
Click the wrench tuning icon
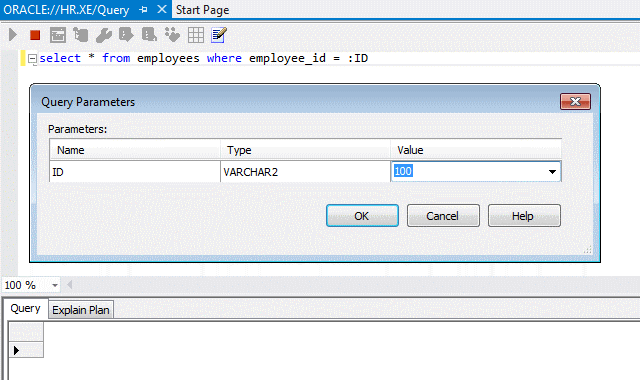tap(104, 36)
